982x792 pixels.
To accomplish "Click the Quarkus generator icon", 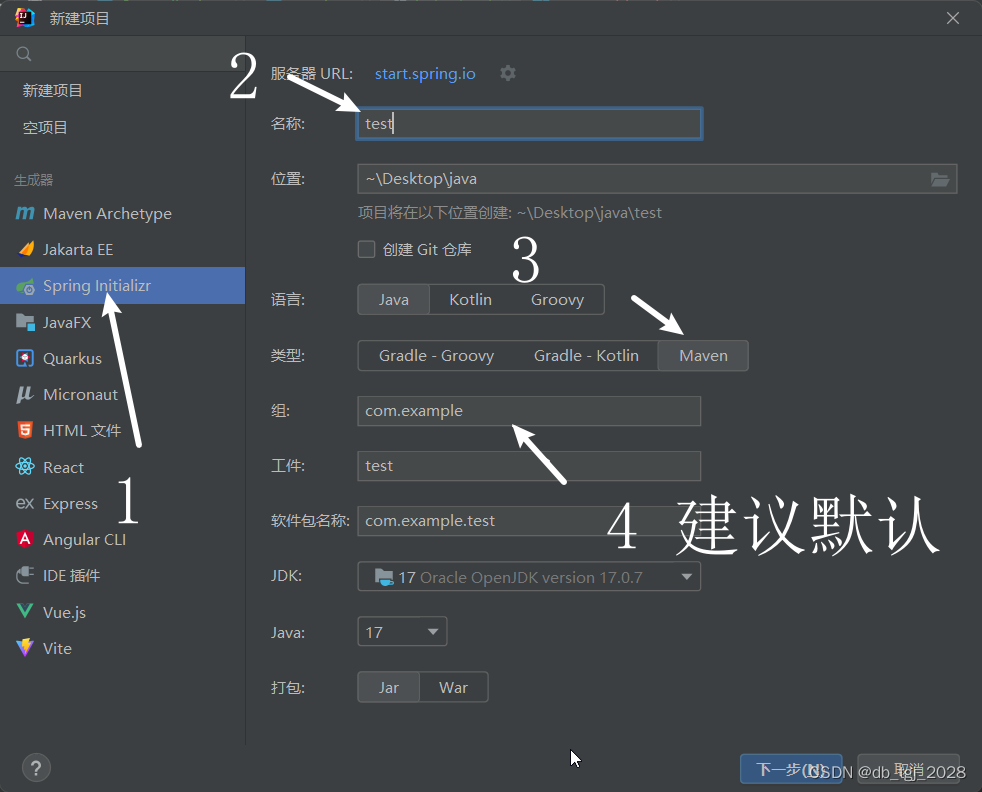I will pyautogui.click(x=25, y=359).
